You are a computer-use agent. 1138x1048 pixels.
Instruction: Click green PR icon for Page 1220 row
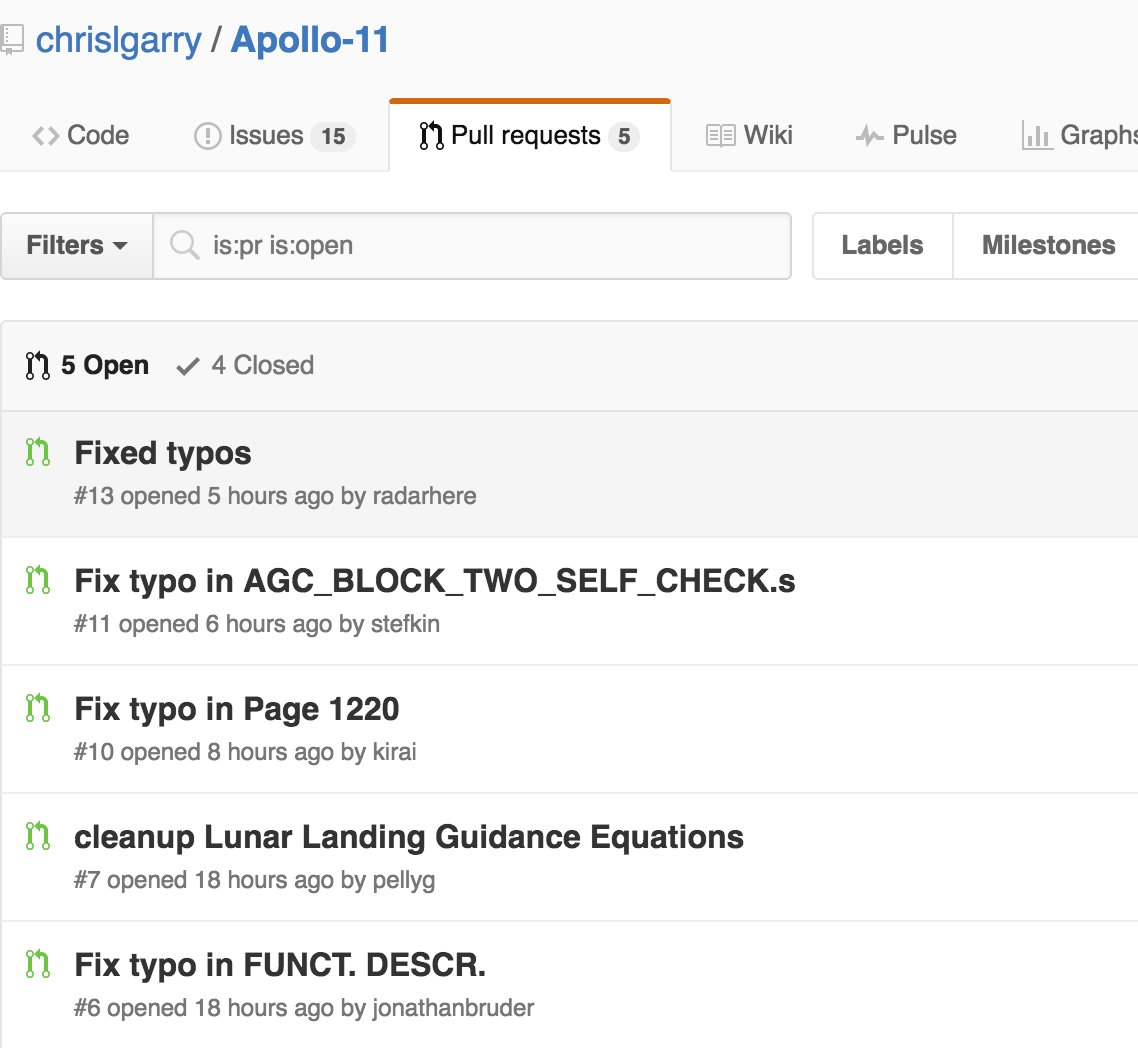pyautogui.click(x=38, y=708)
